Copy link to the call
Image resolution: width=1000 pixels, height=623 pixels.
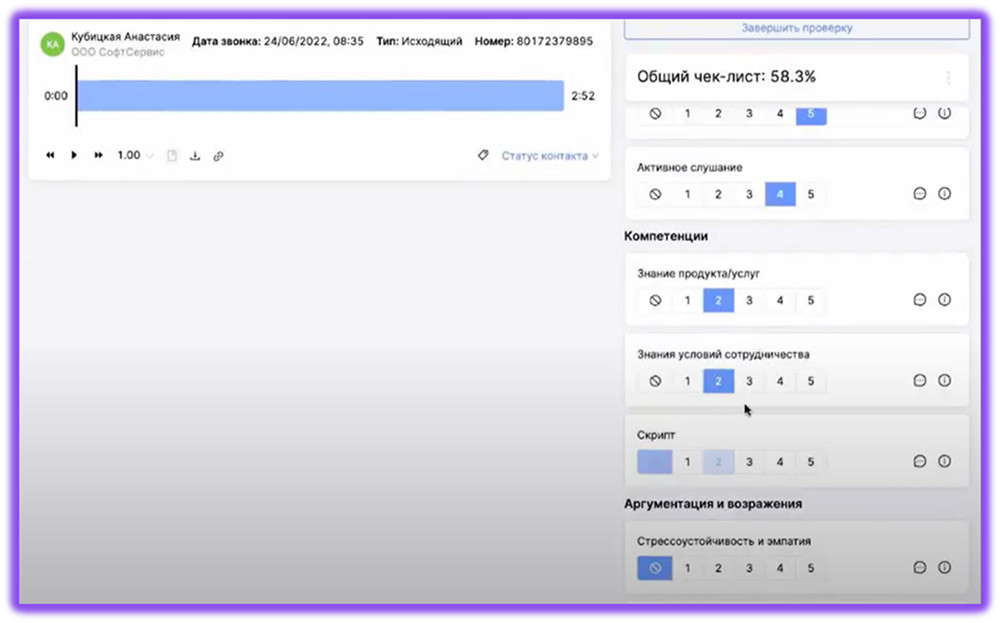coord(218,156)
